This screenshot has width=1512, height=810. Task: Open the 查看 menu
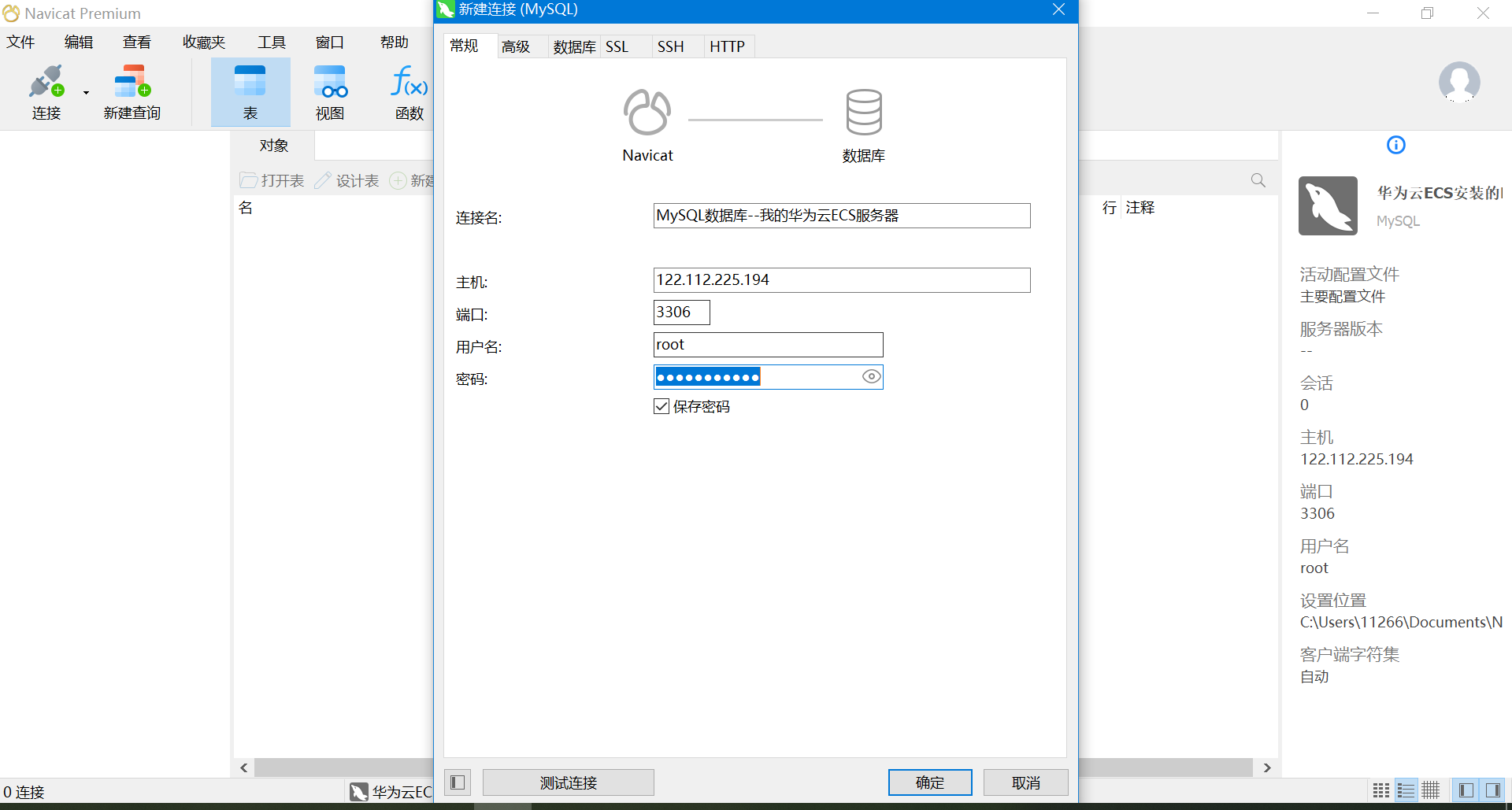point(137,43)
